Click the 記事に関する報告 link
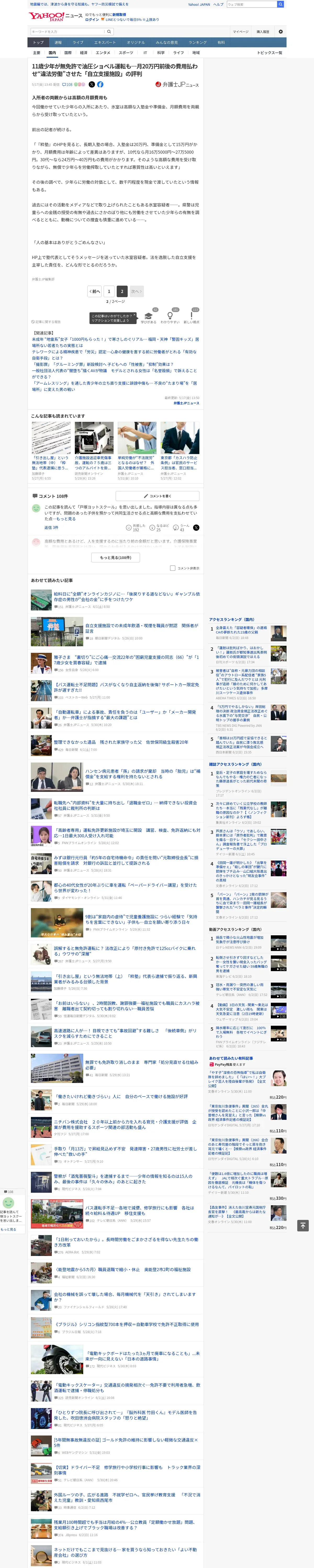 46,321
